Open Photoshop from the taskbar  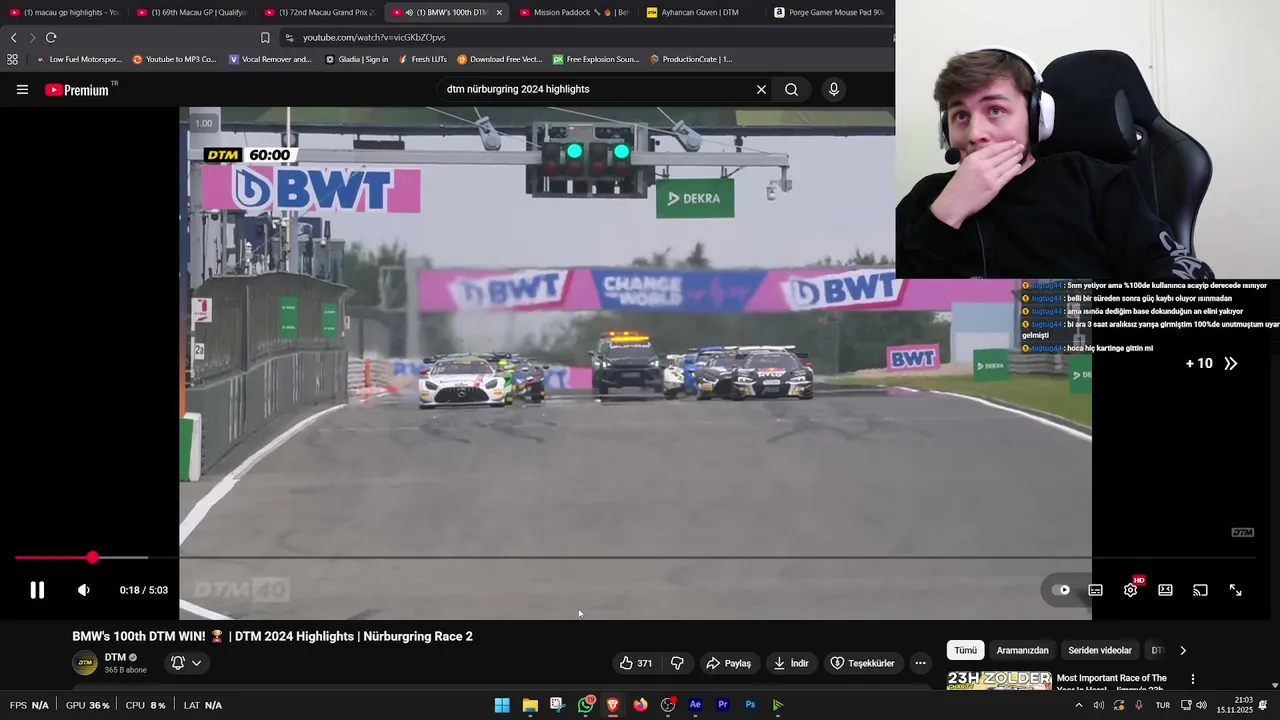pos(750,705)
